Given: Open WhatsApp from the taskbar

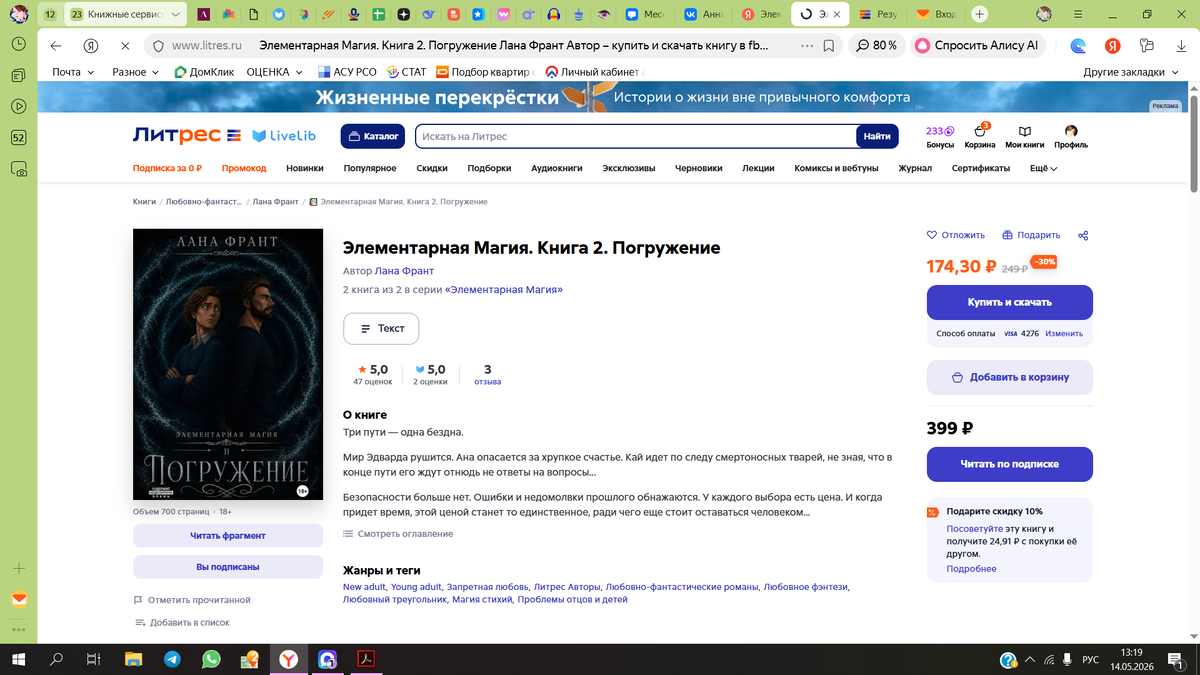Looking at the screenshot, I should [x=211, y=659].
